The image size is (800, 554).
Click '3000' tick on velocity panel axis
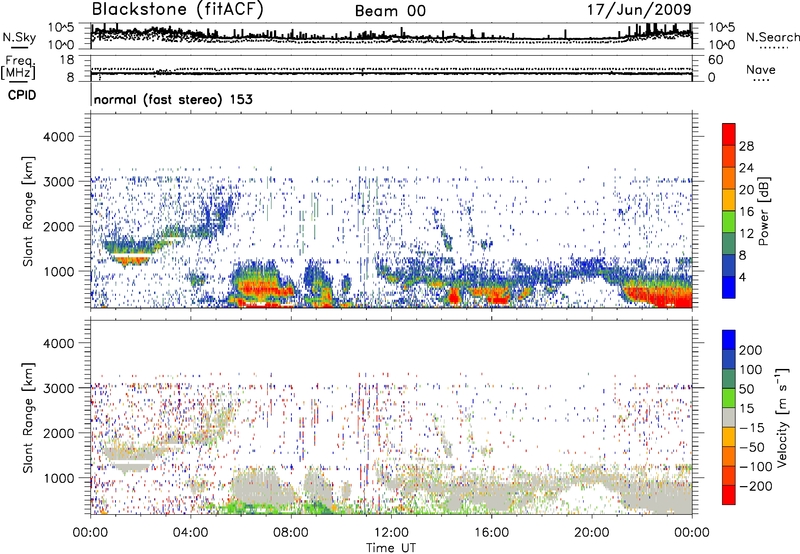[58, 388]
